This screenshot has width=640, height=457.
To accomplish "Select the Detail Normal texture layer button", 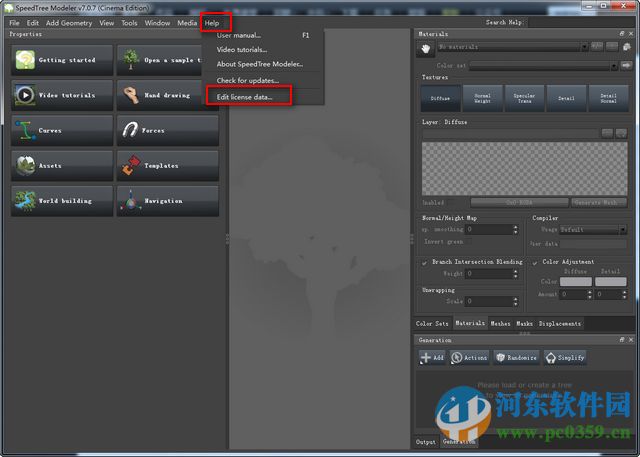I will point(609,98).
